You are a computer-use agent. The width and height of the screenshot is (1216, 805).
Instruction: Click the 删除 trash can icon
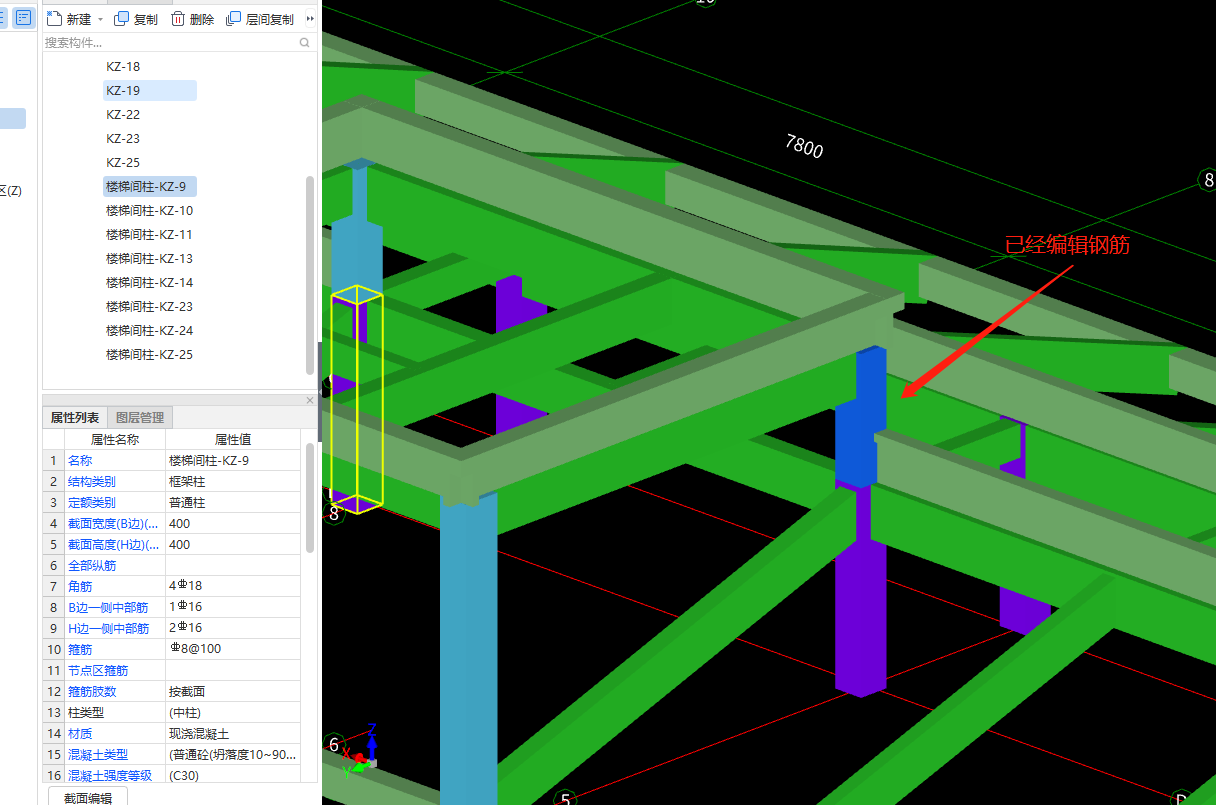coord(178,19)
